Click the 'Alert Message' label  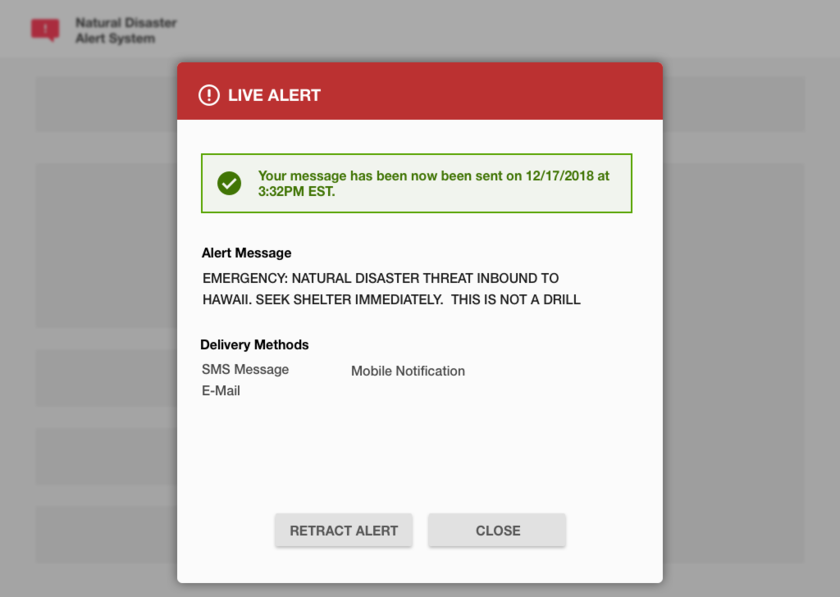click(246, 253)
